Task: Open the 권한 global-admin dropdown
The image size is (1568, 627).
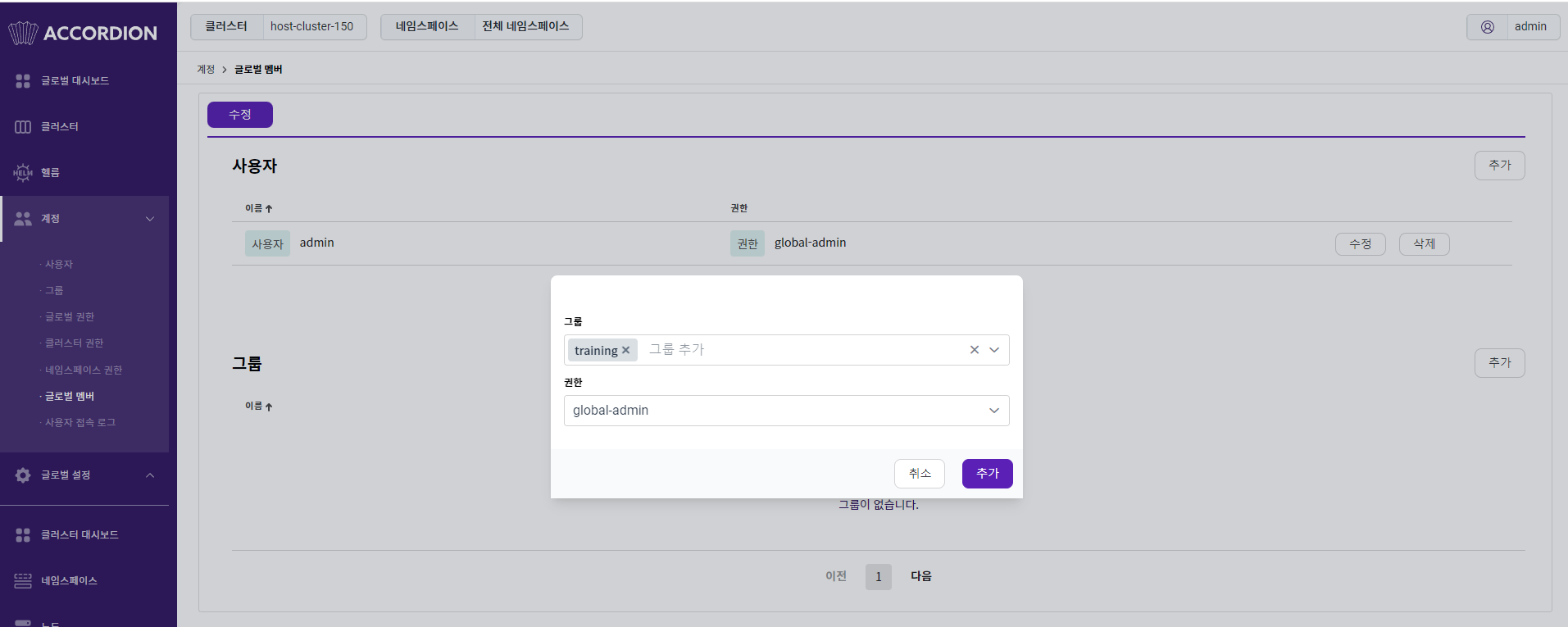Action: (x=786, y=411)
